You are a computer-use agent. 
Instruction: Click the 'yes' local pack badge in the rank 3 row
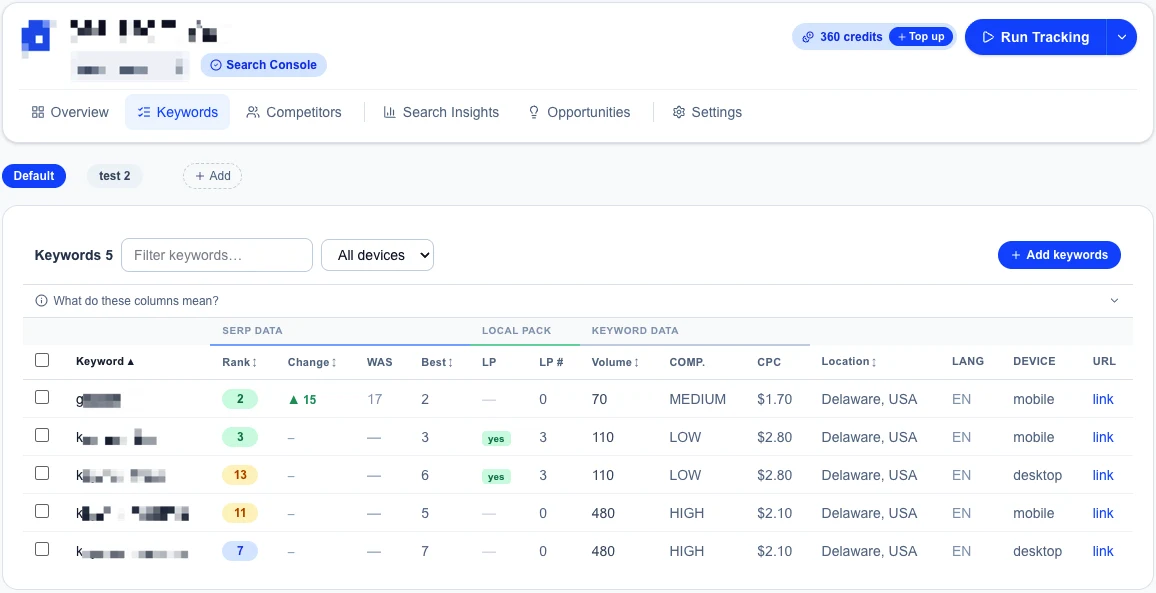[496, 438]
